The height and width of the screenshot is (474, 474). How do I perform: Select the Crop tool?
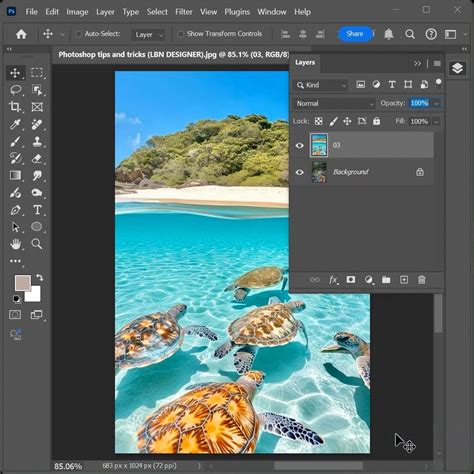15,107
